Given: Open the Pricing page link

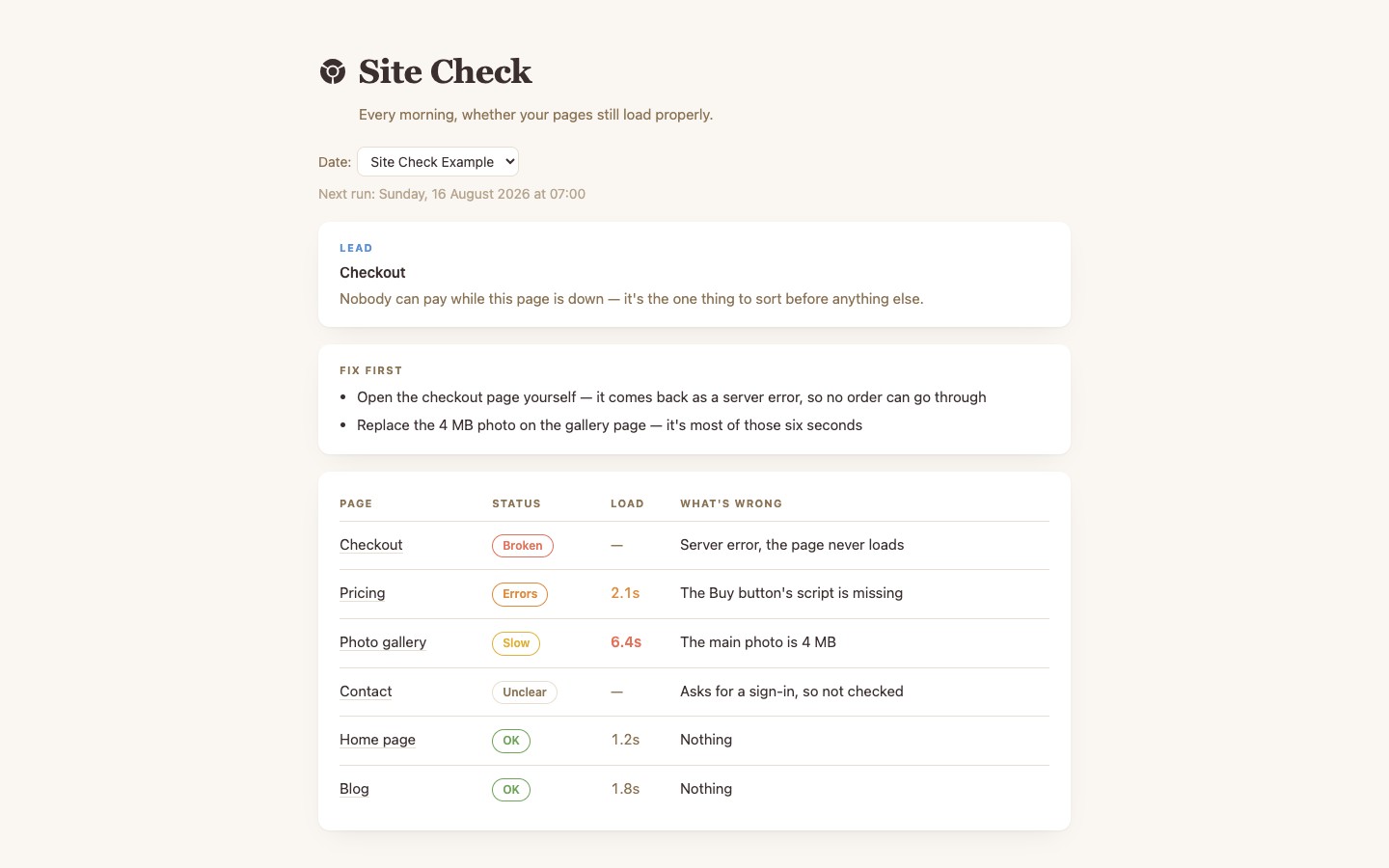Looking at the screenshot, I should [x=363, y=593].
